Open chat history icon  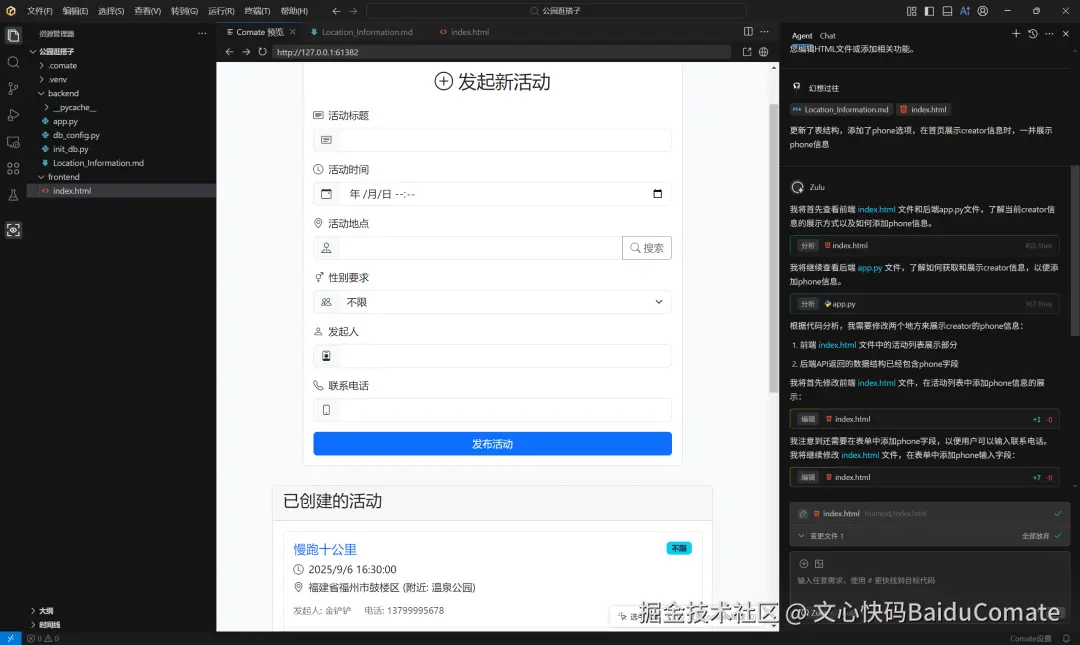click(x=1032, y=34)
